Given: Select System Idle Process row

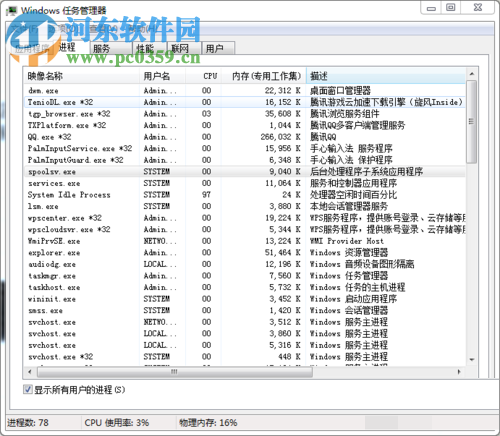Looking at the screenshot, I should point(245,195).
